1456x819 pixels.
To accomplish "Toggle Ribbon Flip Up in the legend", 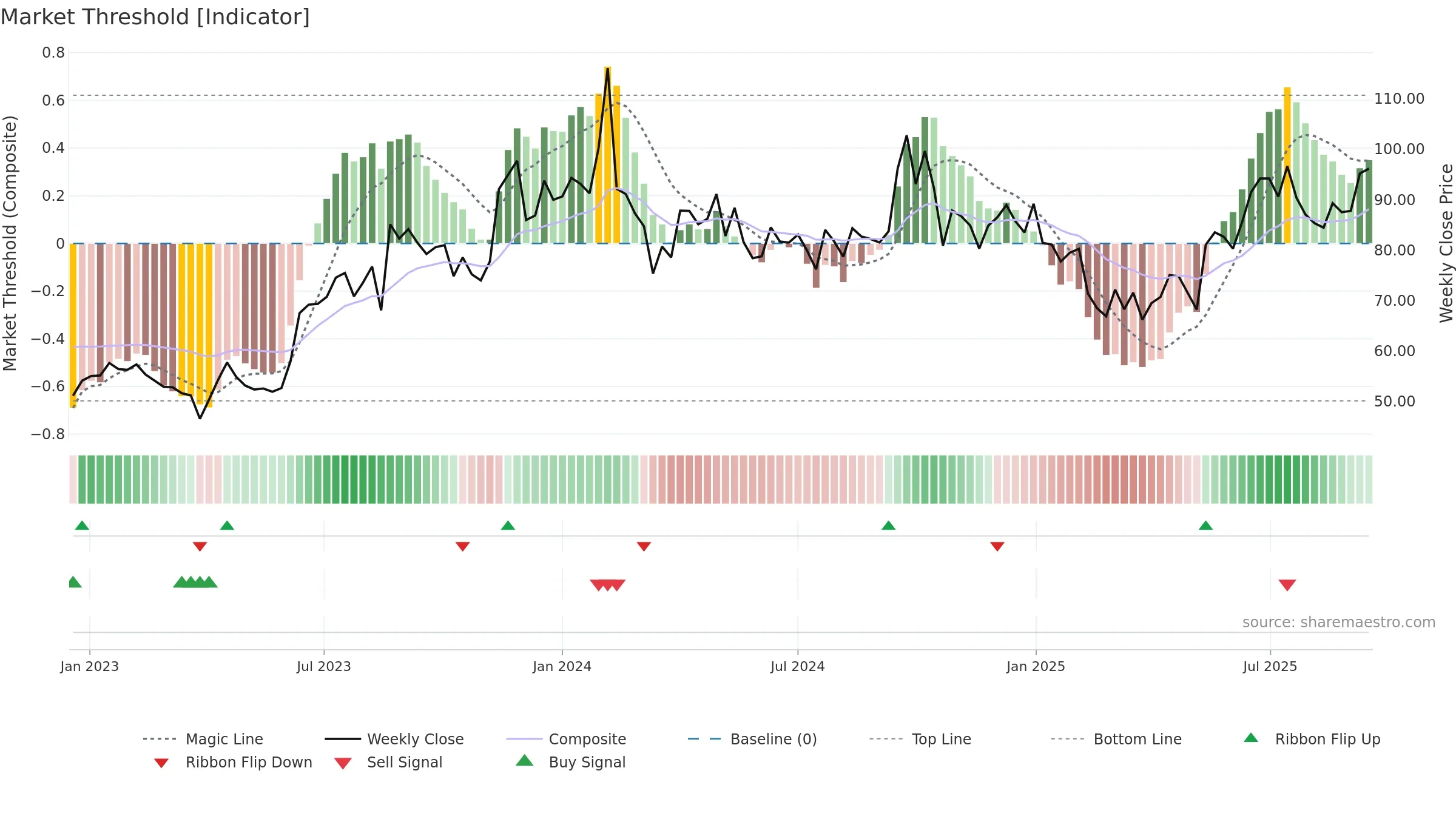I will tap(1312, 739).
